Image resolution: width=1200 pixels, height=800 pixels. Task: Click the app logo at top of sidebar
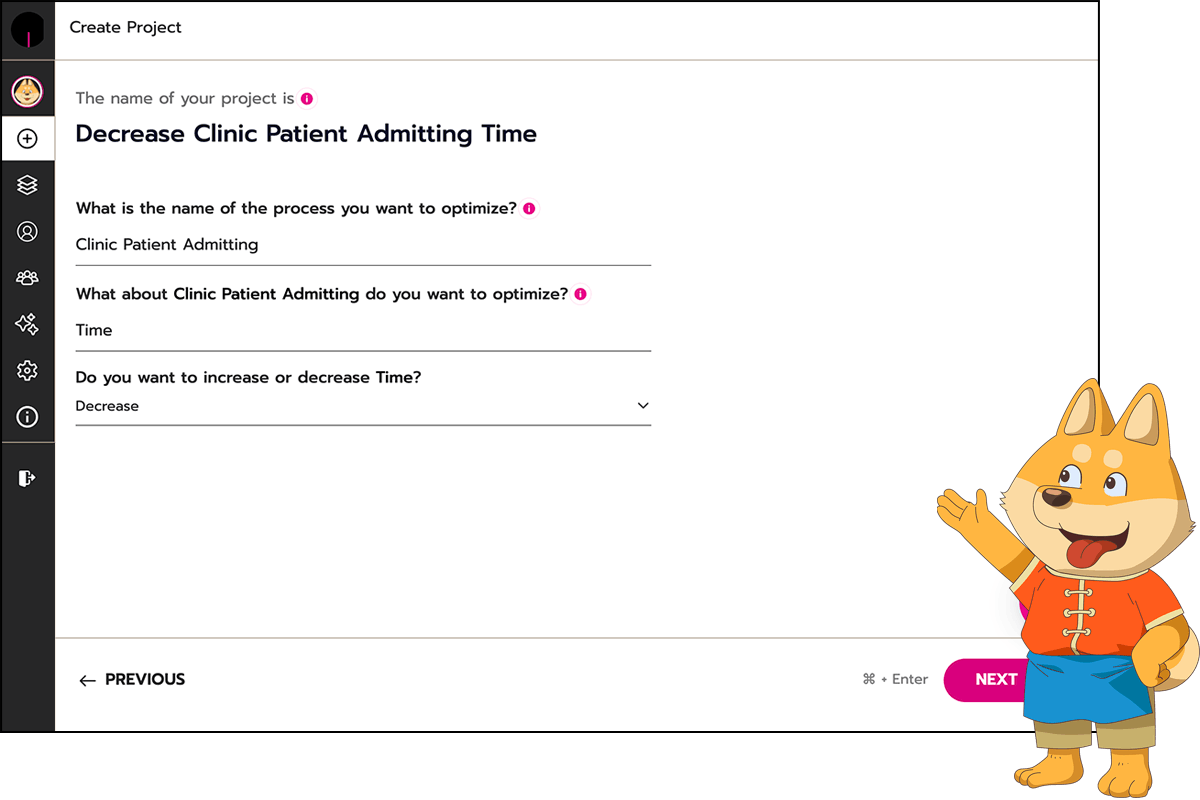pyautogui.click(x=28, y=29)
